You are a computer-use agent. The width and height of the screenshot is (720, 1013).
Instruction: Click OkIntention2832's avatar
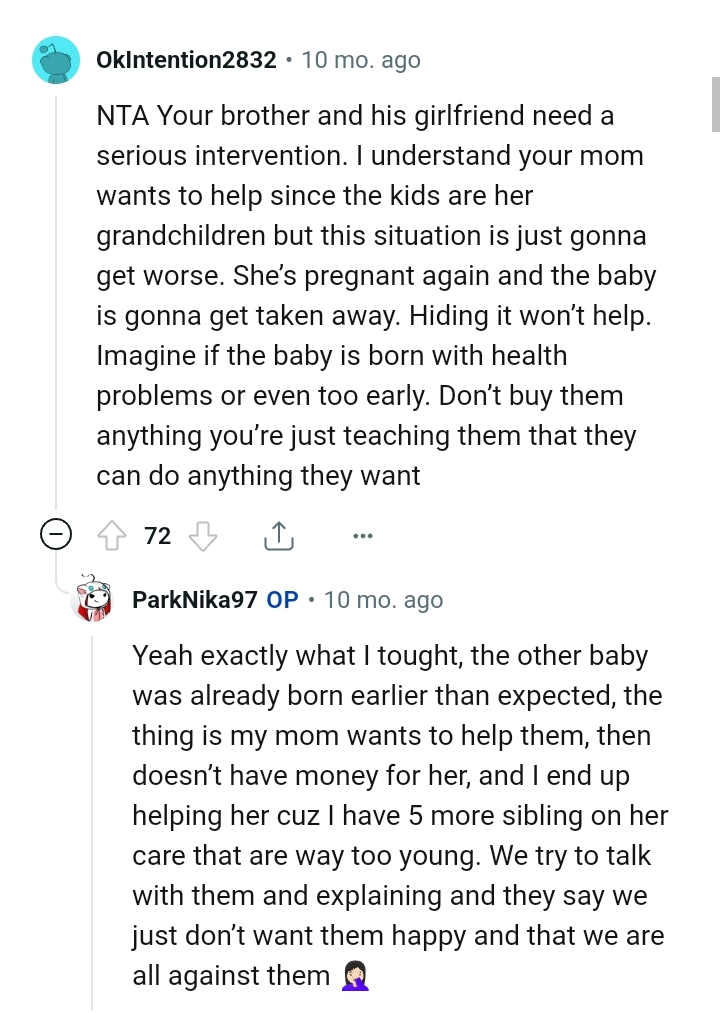pos(56,60)
